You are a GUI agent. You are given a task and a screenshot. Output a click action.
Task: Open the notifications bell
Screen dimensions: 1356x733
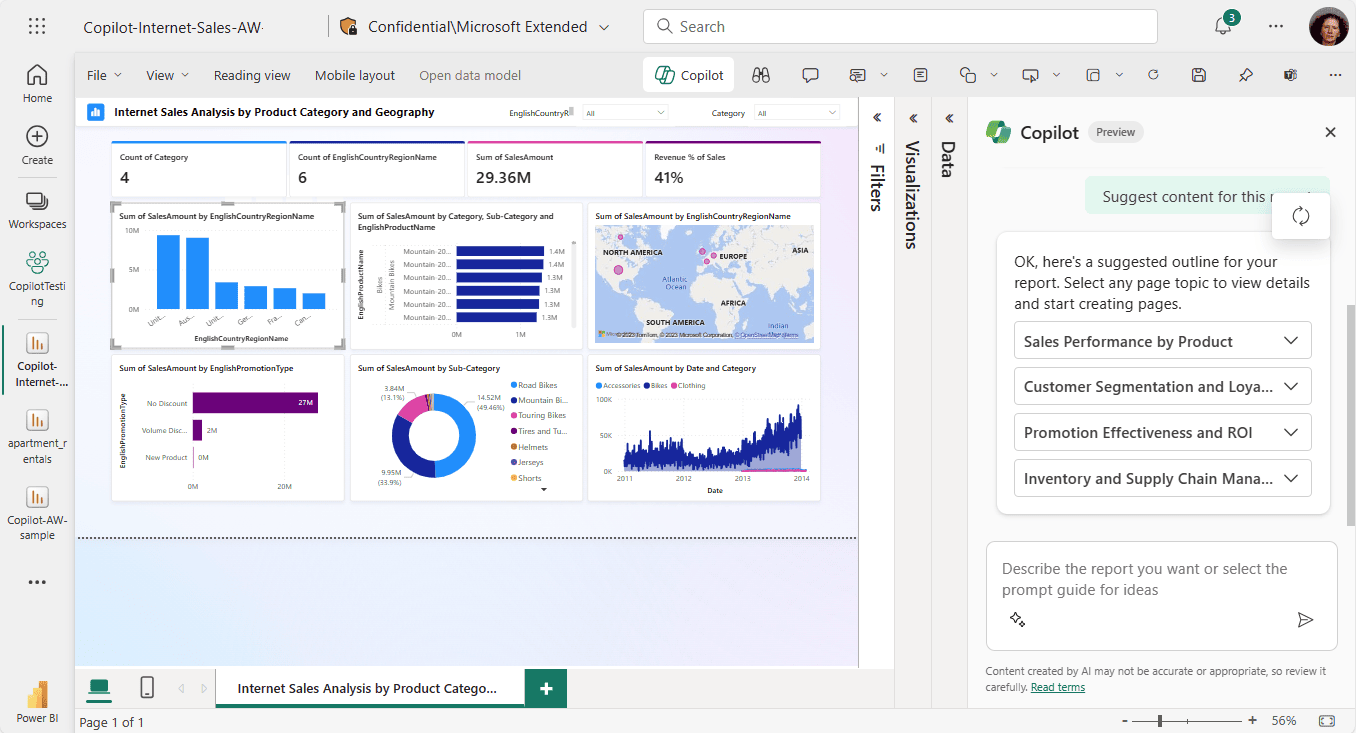pyautogui.click(x=1222, y=26)
